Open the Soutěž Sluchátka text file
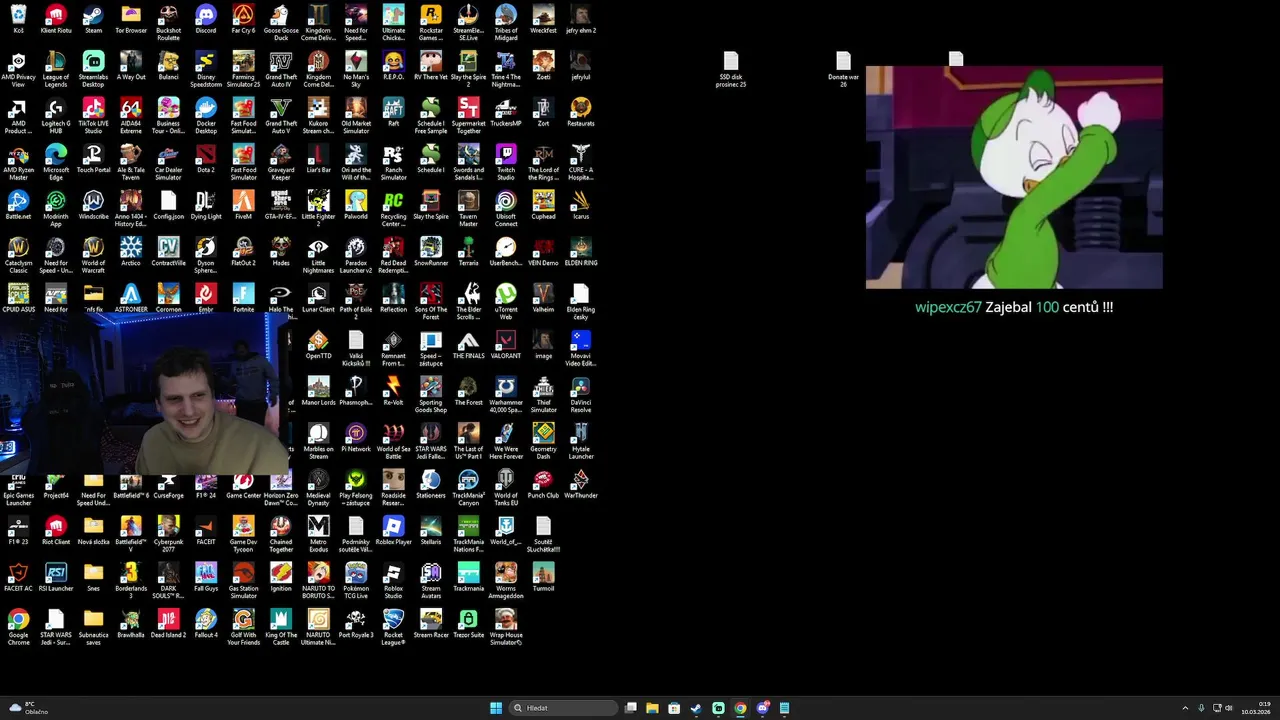 point(543,534)
